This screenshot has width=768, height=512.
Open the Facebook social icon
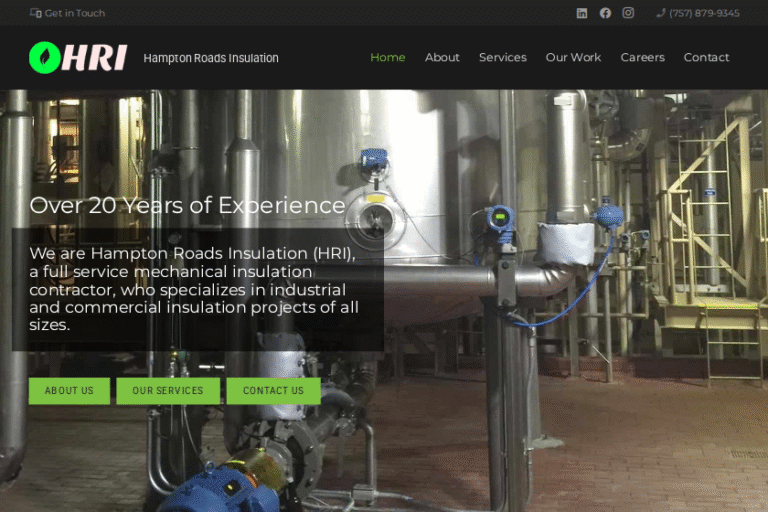[x=605, y=13]
